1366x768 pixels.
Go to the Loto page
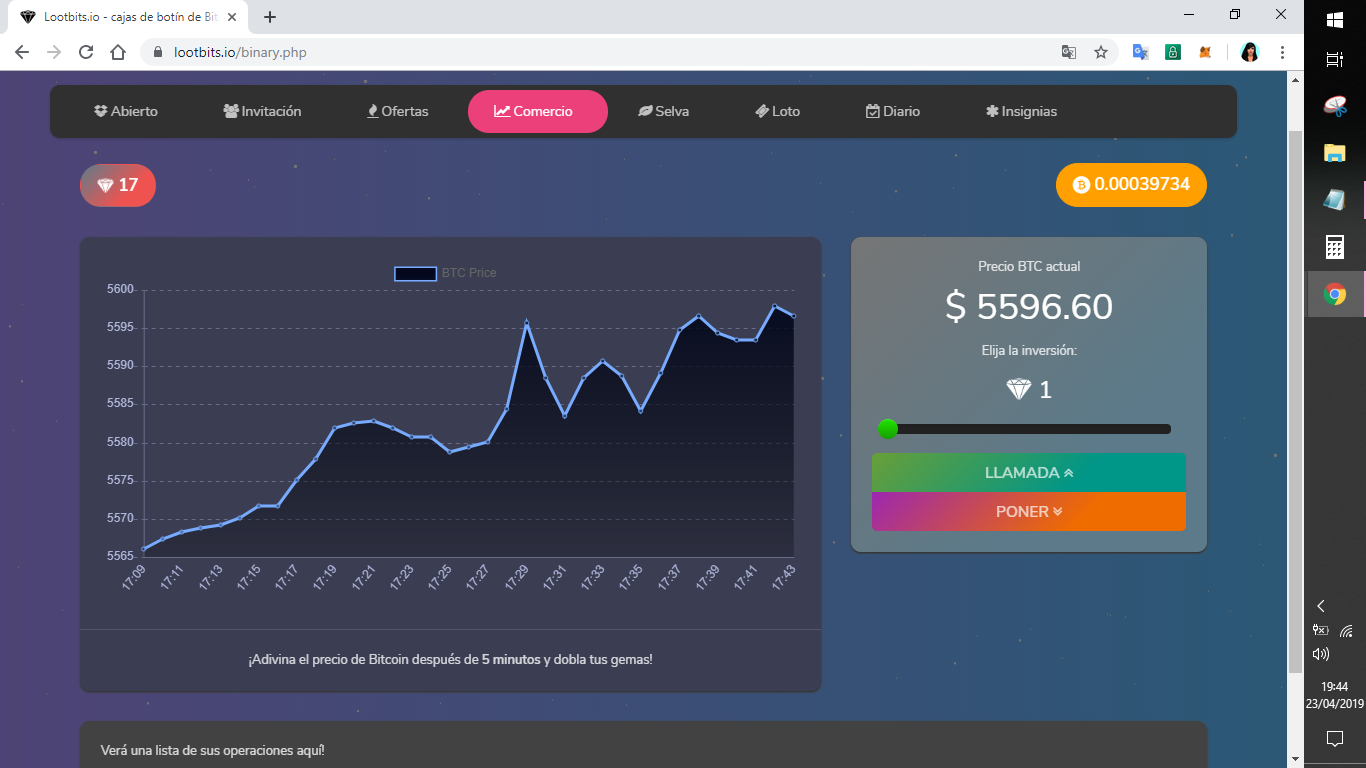778,111
